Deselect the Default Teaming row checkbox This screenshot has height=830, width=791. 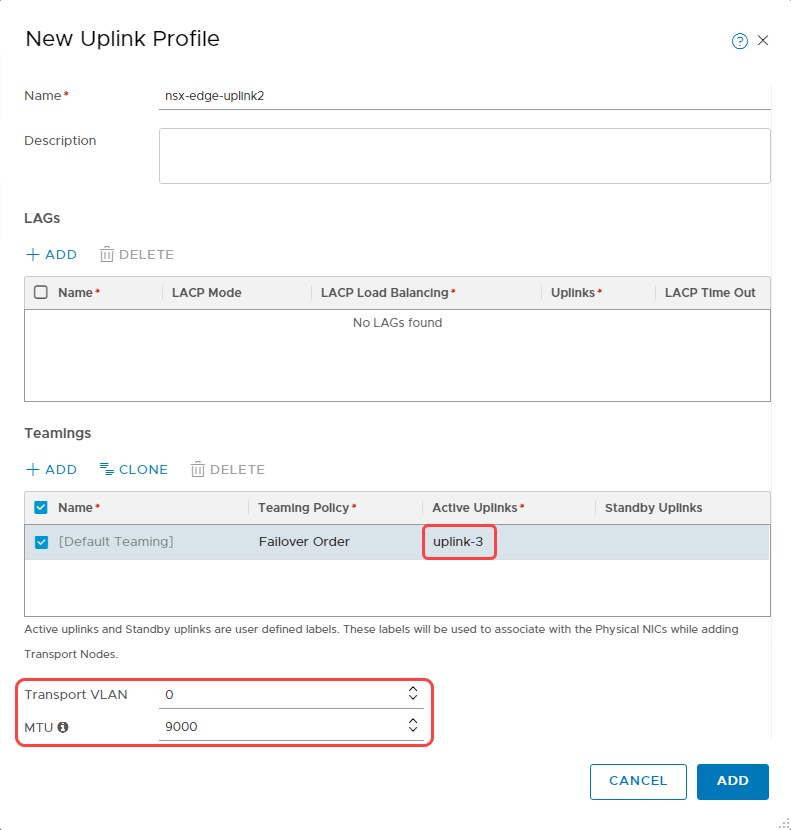41,541
